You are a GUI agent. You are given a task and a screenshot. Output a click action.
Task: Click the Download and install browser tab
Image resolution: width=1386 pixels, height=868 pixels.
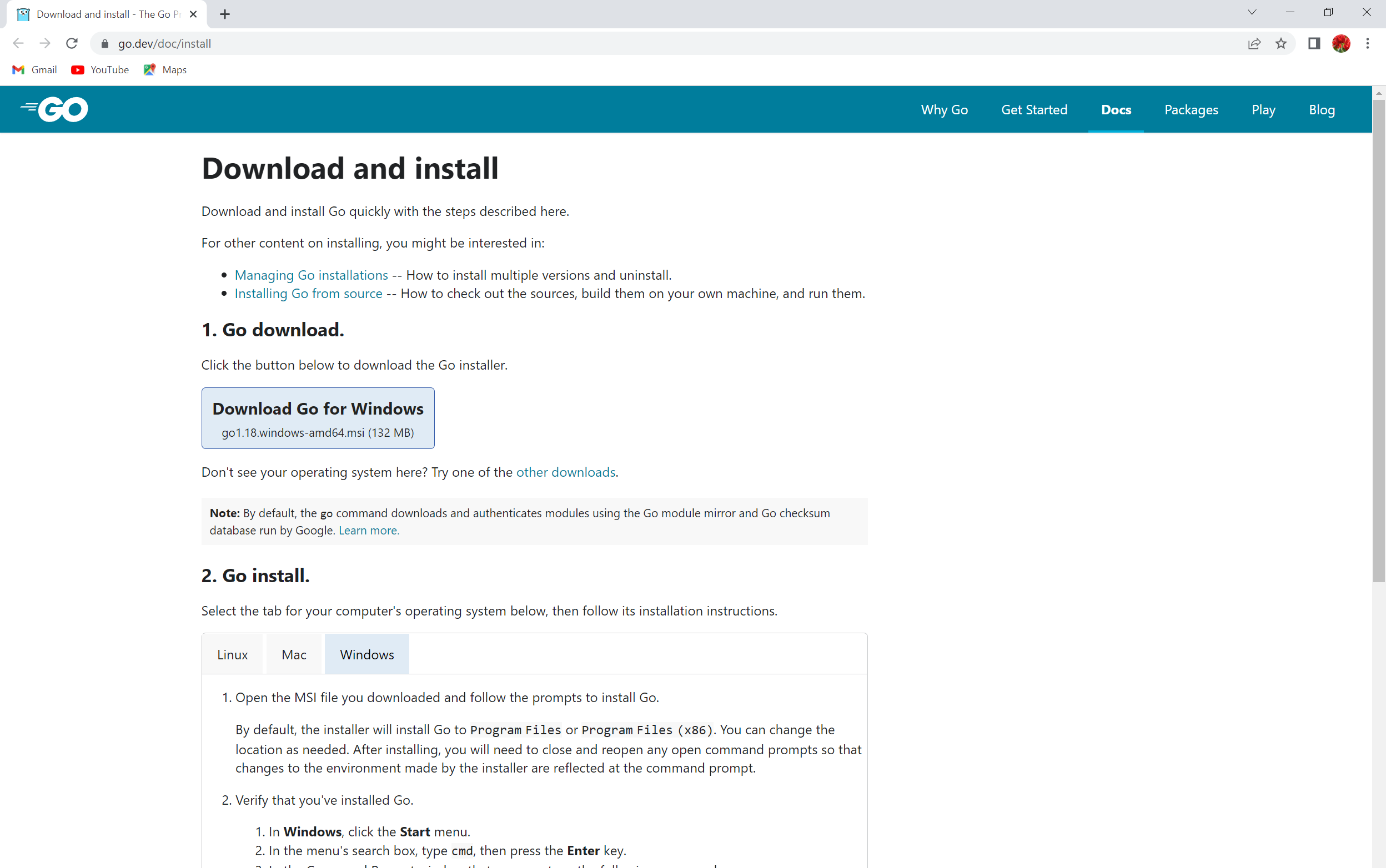(106, 14)
